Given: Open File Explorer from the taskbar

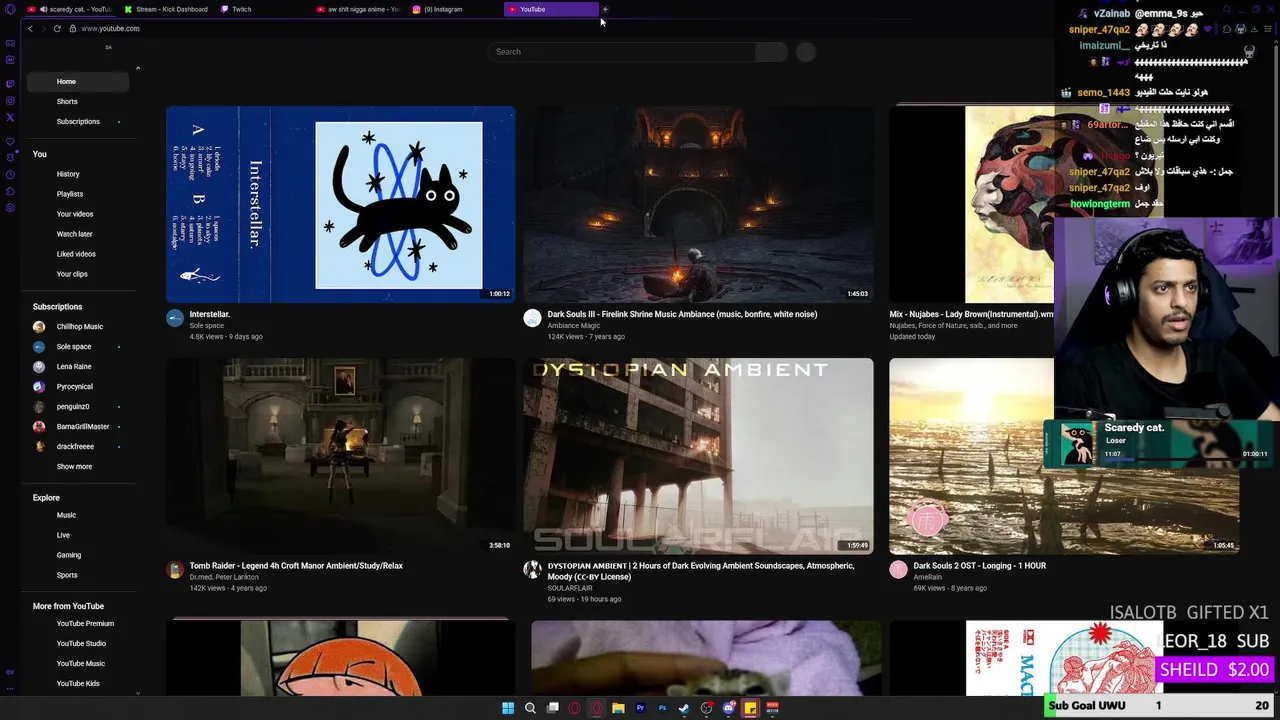Looking at the screenshot, I should pyautogui.click(x=618, y=708).
